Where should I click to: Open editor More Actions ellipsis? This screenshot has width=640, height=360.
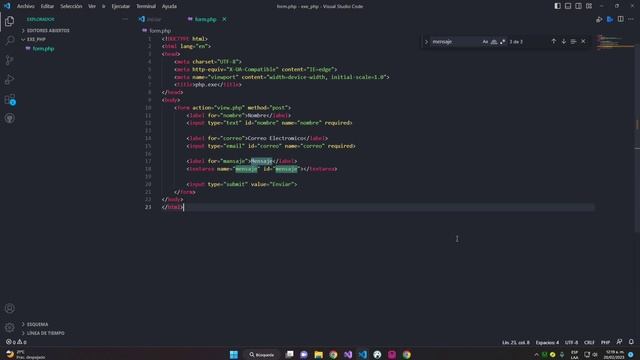coord(631,19)
